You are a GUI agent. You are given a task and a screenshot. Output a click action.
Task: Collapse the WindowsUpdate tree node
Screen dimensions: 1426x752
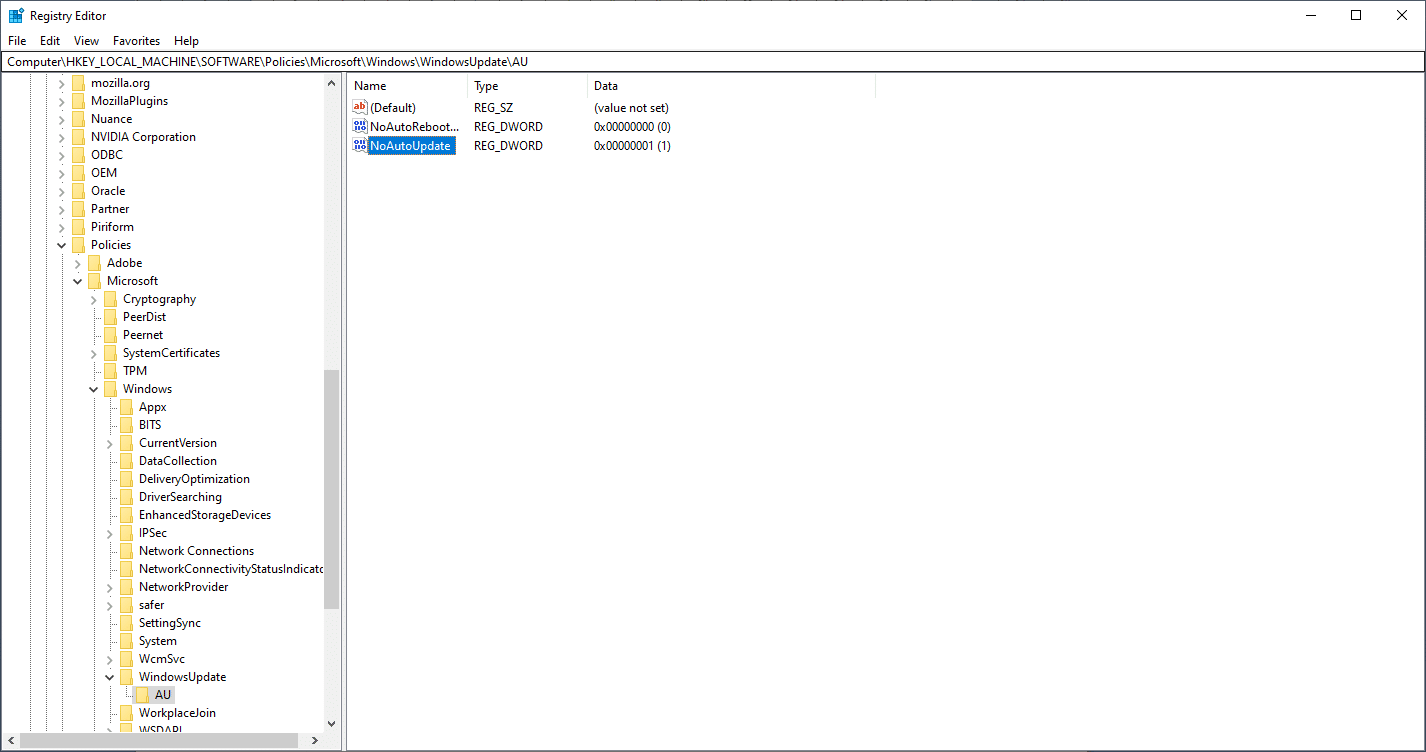110,677
